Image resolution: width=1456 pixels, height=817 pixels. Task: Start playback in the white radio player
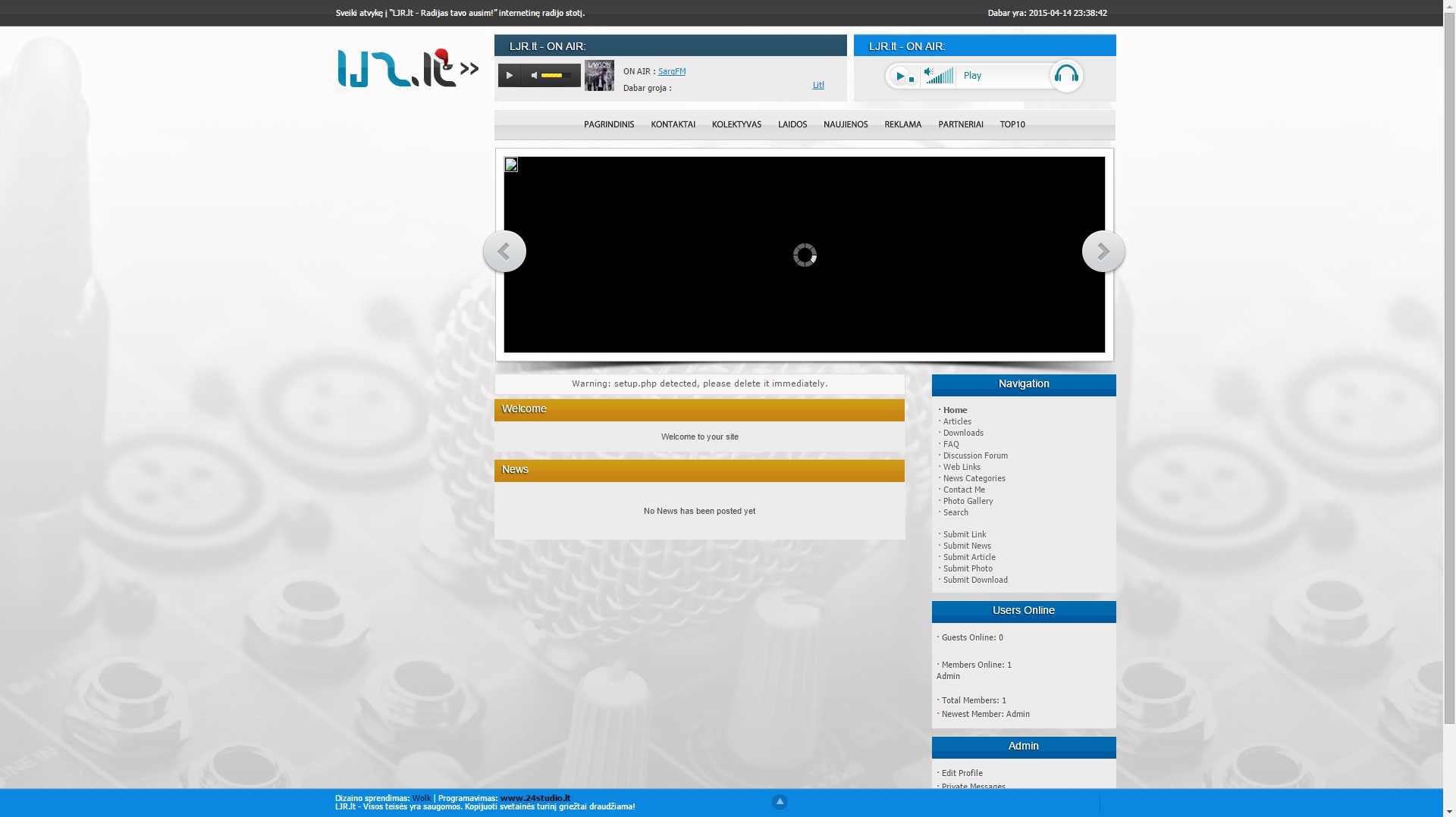click(899, 76)
